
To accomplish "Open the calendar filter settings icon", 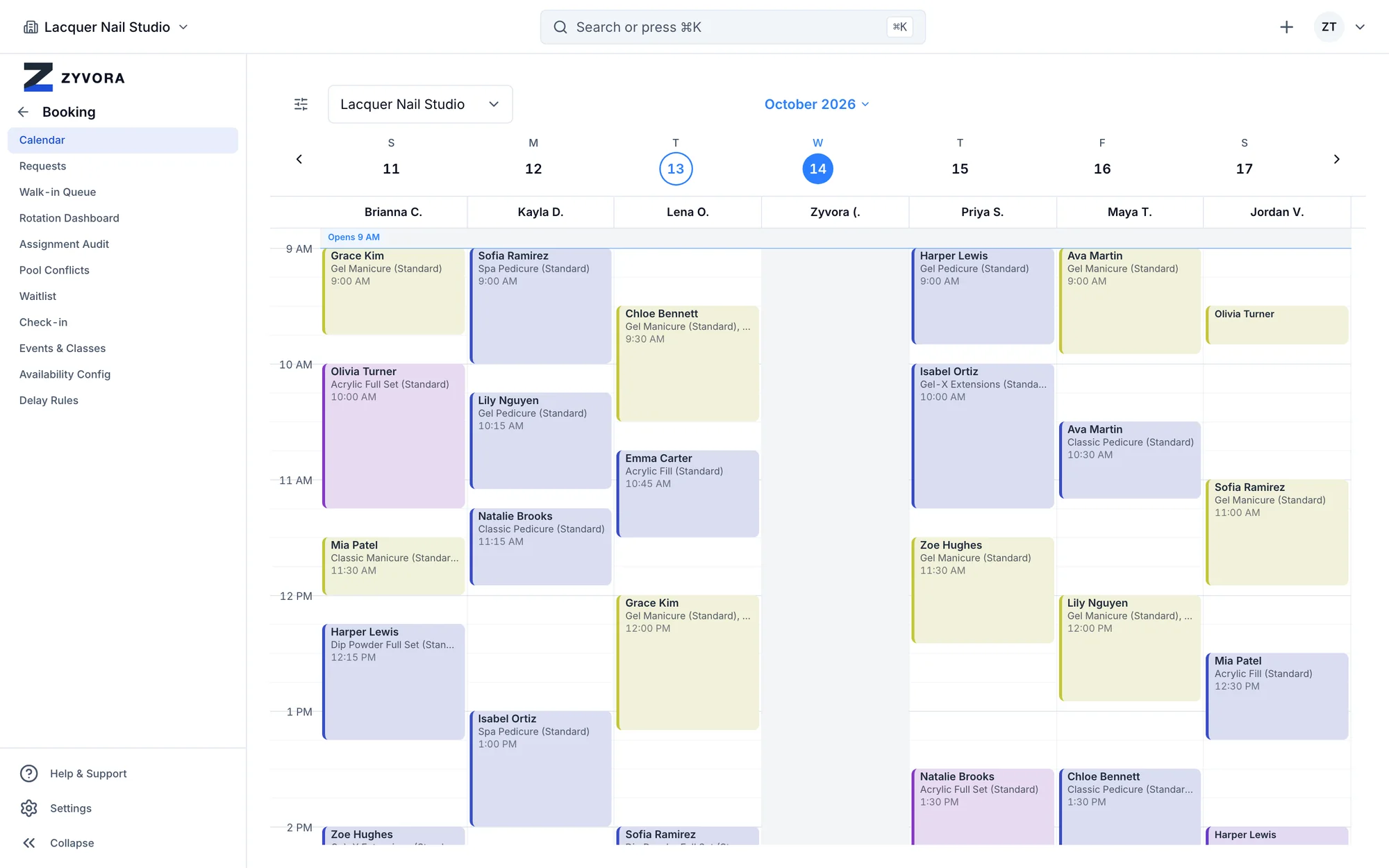I will click(301, 104).
